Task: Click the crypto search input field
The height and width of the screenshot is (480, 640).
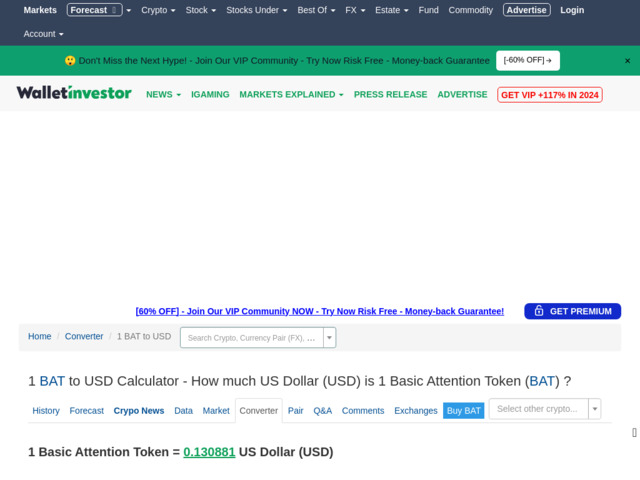Action: [x=252, y=338]
